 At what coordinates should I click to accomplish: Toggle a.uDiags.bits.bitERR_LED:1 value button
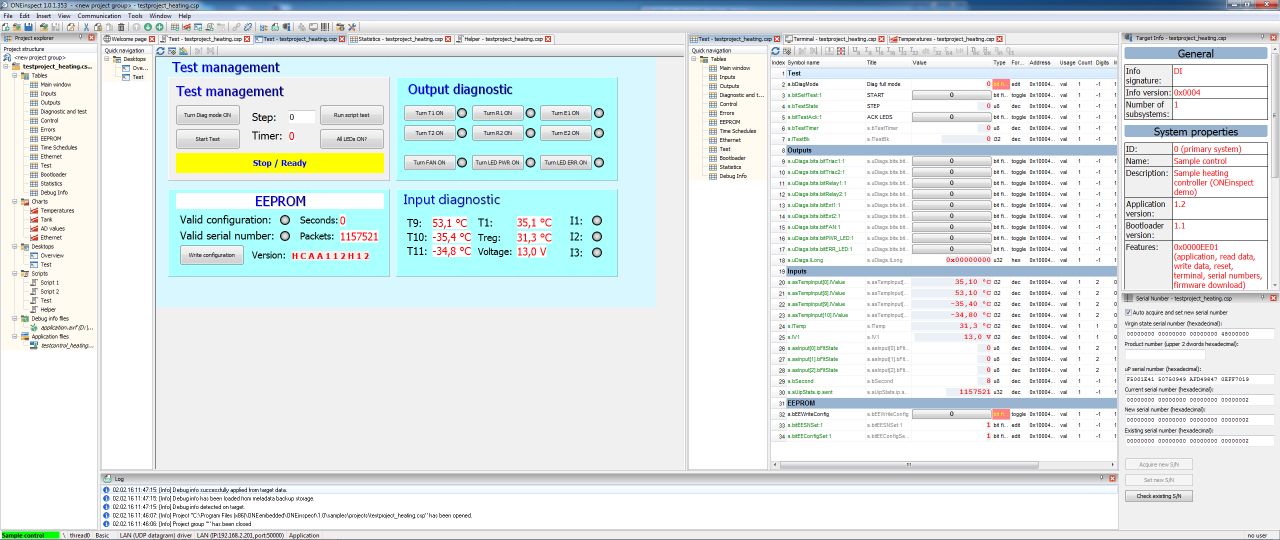point(950,249)
